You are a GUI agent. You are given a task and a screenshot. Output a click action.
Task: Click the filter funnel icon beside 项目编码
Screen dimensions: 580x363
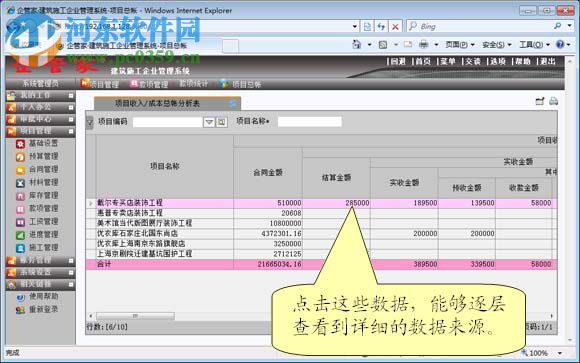pyautogui.click(x=90, y=122)
